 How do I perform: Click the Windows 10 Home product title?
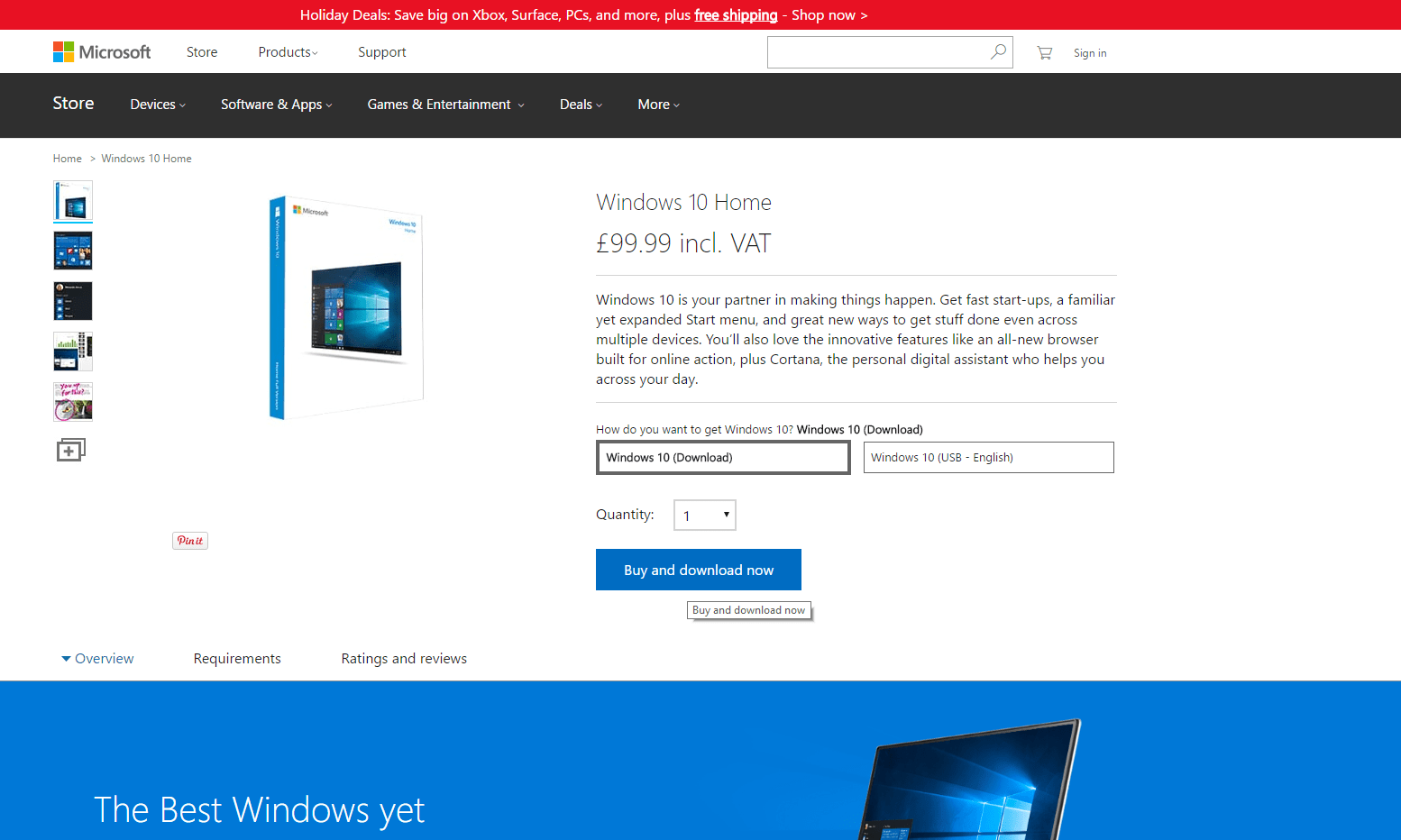pos(684,203)
